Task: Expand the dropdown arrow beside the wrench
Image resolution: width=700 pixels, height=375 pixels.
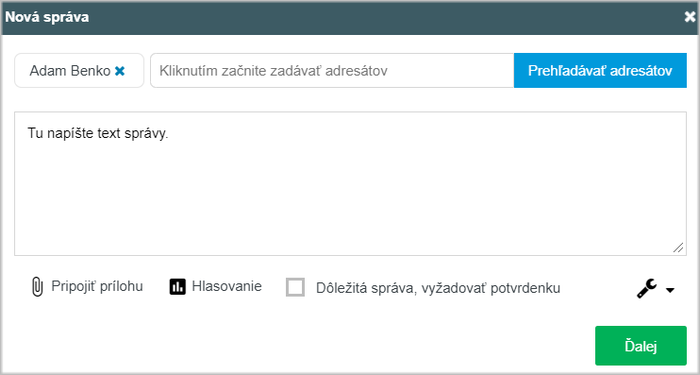Action: click(670, 290)
